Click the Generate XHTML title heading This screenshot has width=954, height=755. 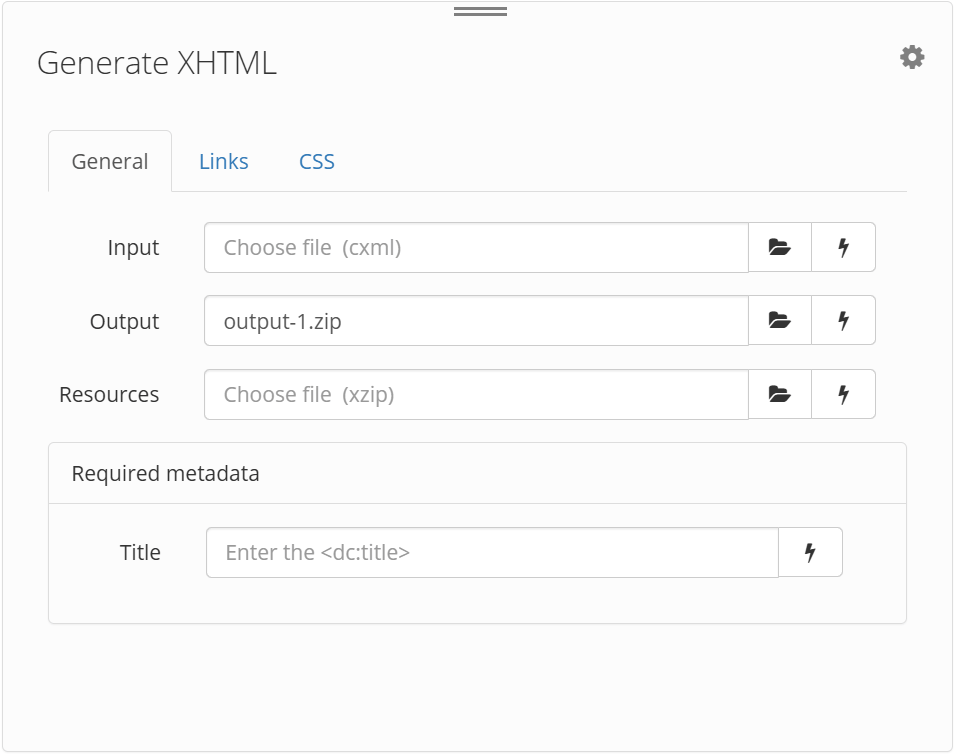tap(155, 64)
